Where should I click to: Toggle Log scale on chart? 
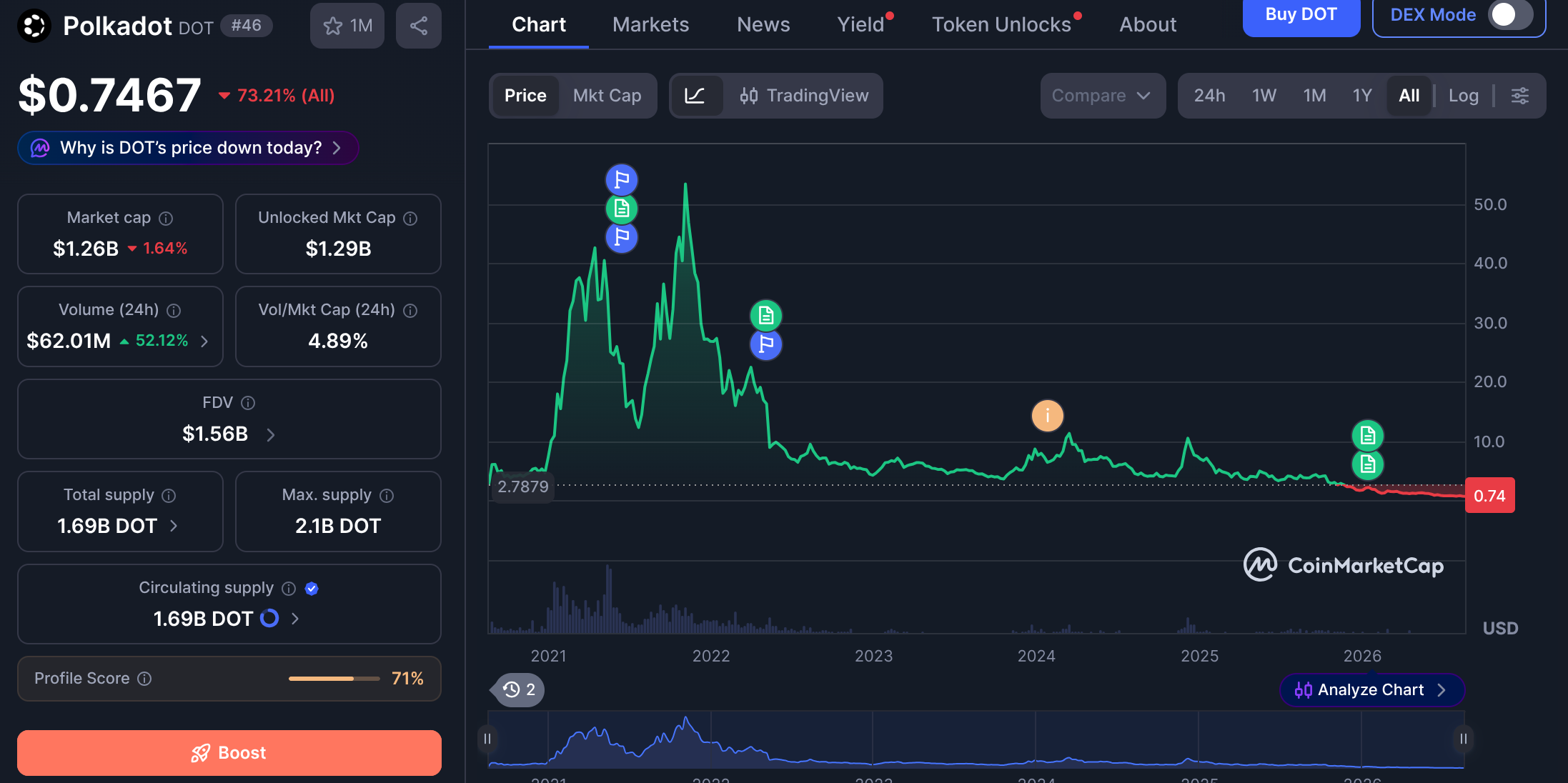click(1463, 96)
